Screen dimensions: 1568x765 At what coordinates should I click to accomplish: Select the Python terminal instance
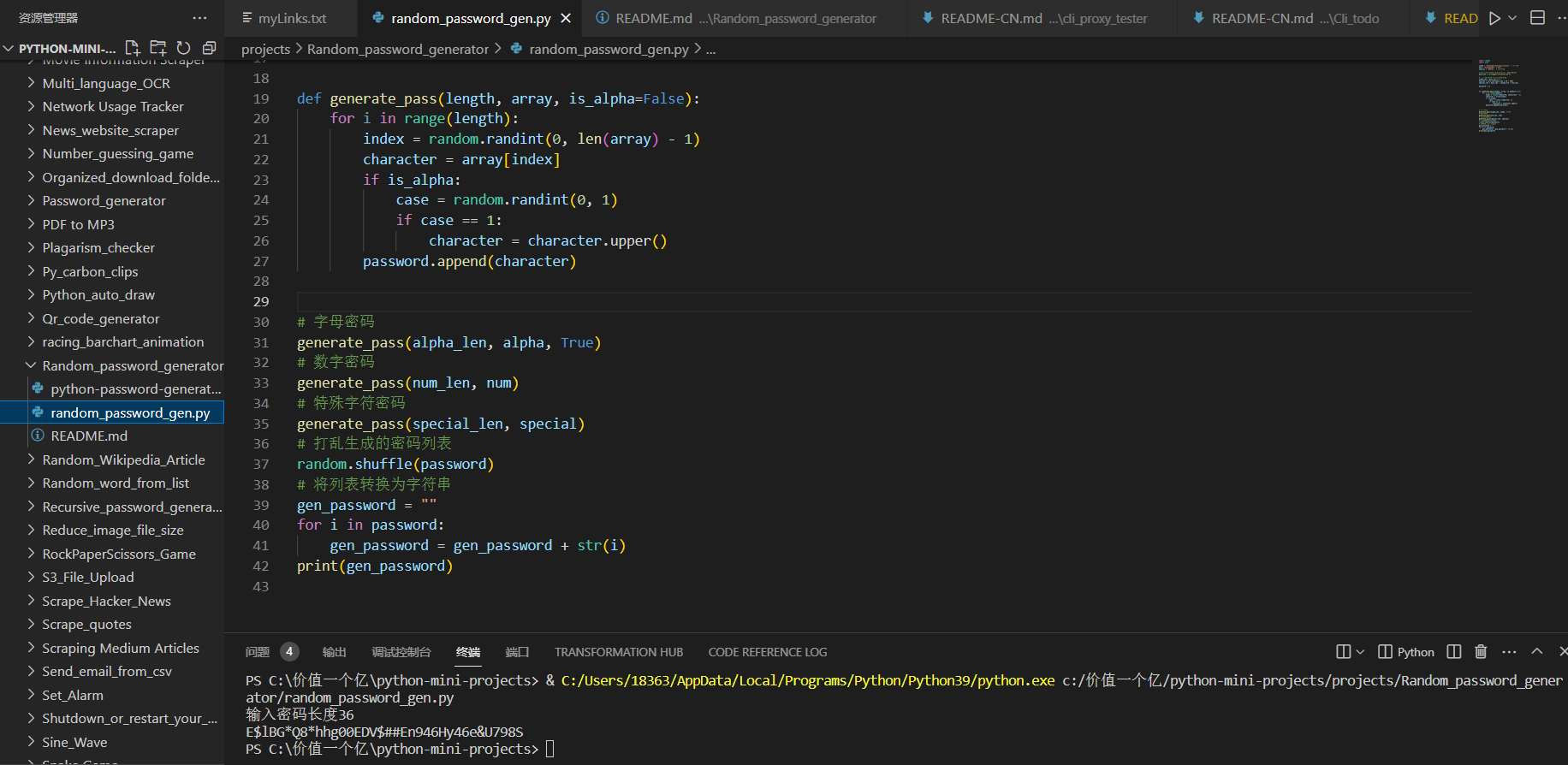[1406, 652]
